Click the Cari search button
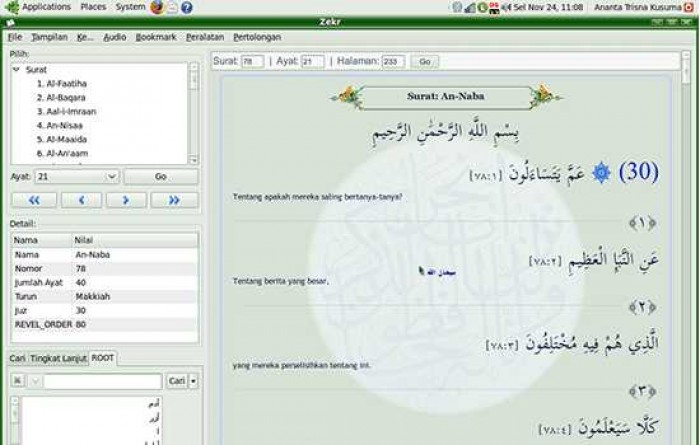The width and height of the screenshot is (700, 445). coord(177,381)
